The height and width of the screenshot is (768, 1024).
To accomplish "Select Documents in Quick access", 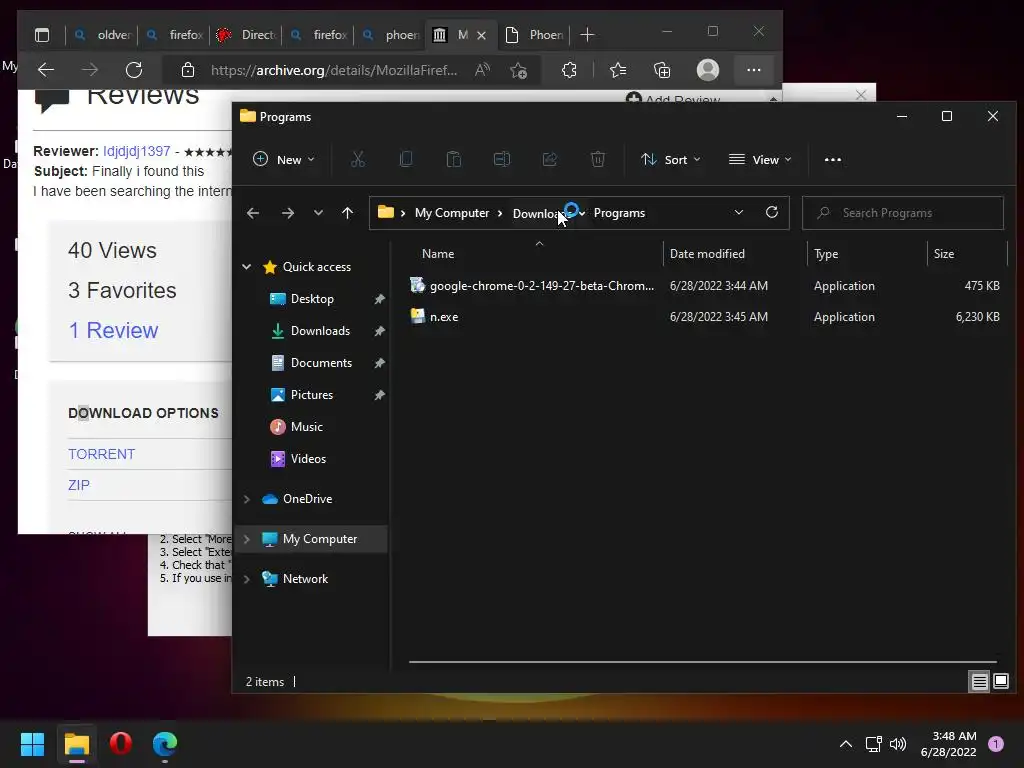I will (321, 362).
